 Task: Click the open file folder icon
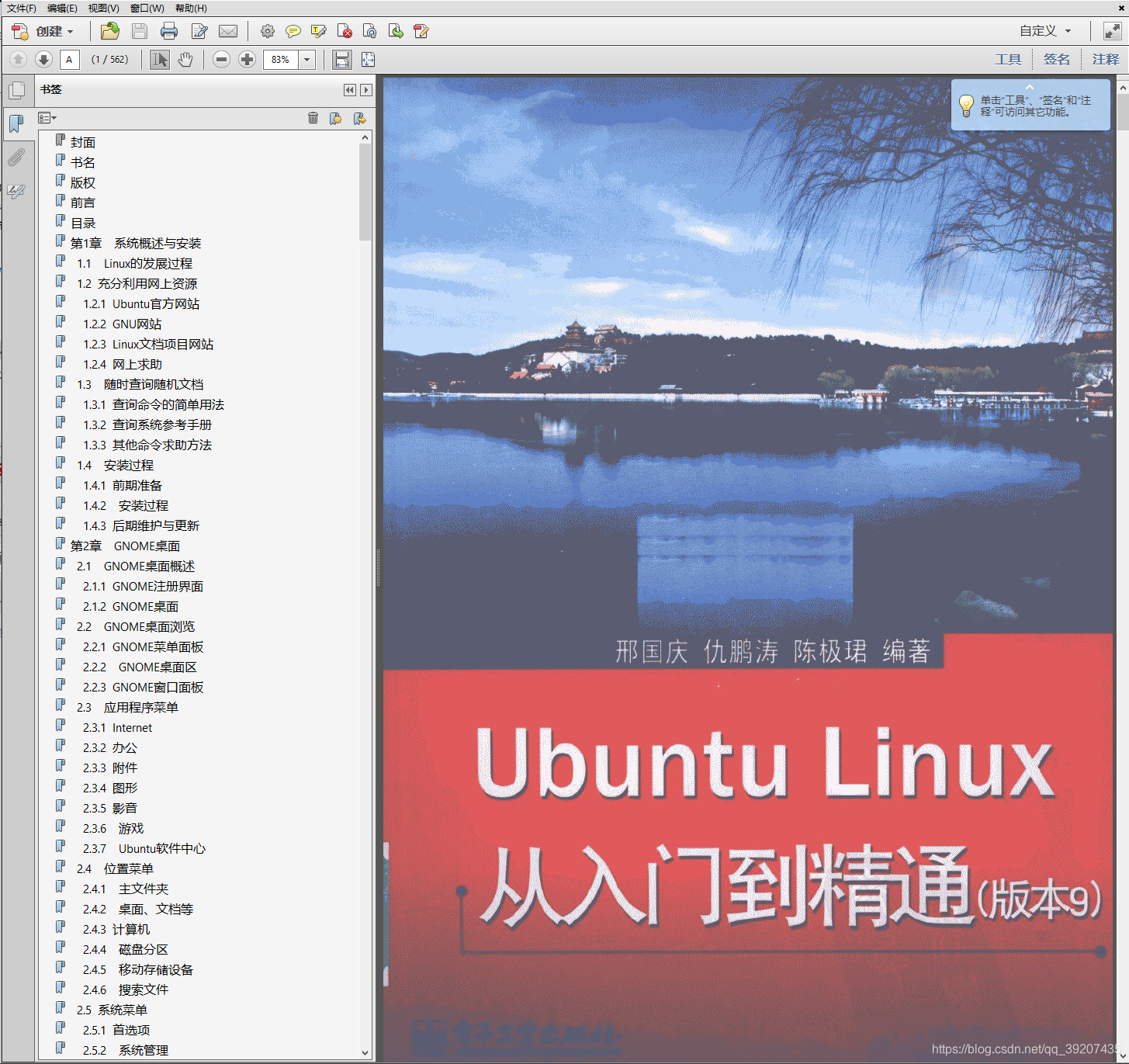pos(110,31)
